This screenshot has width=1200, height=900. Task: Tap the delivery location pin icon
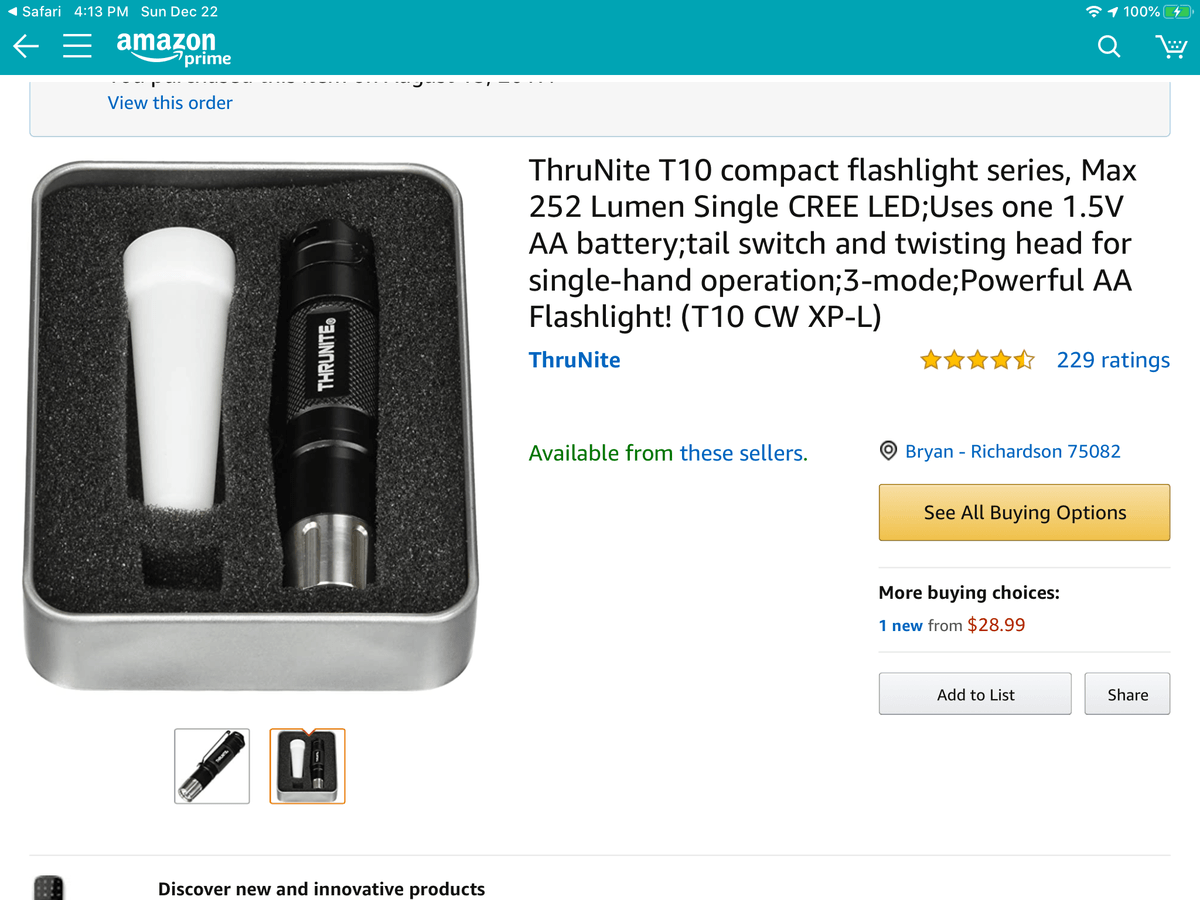click(888, 452)
